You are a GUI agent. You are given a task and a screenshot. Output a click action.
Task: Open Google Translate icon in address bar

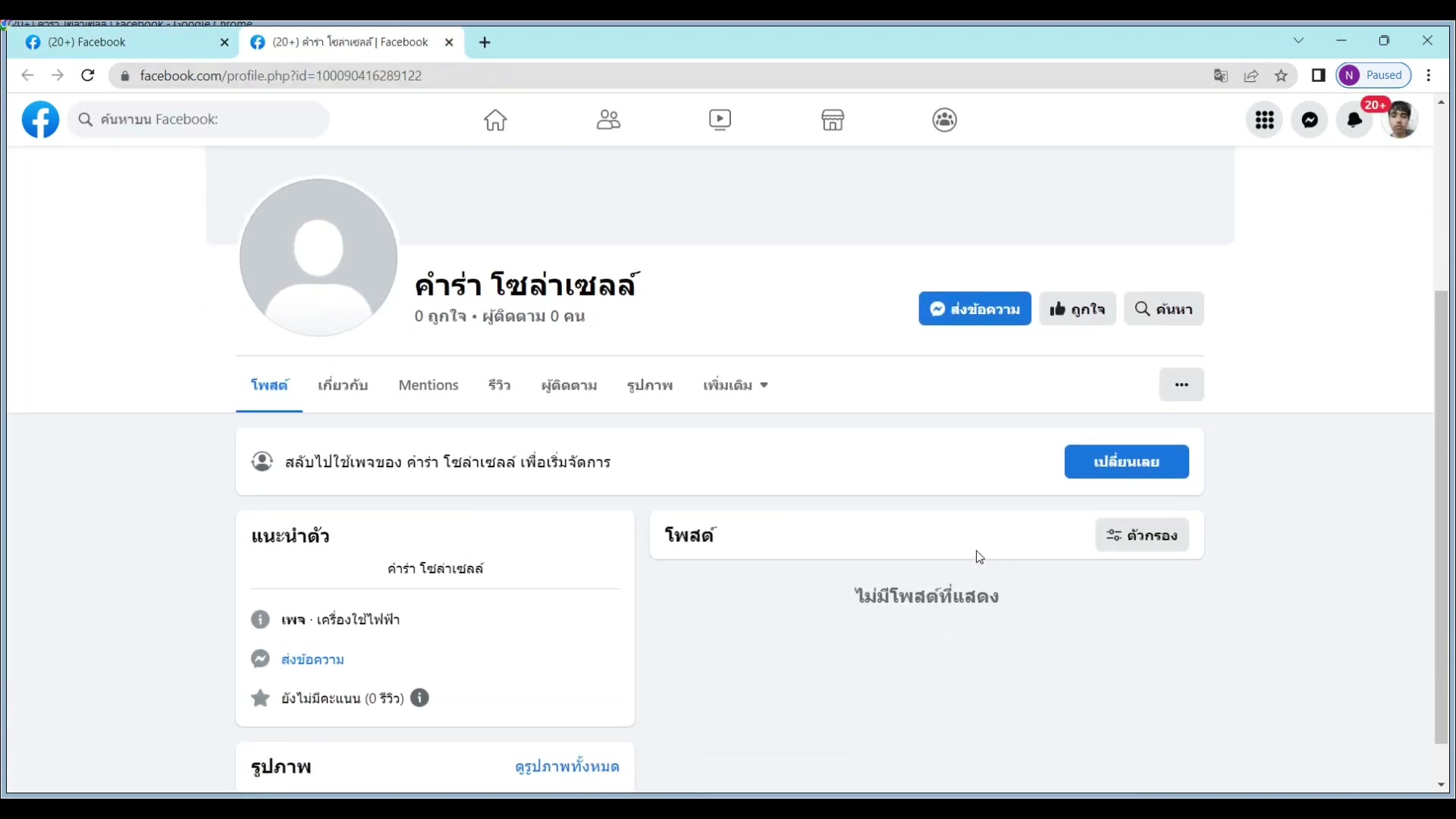(x=1220, y=75)
